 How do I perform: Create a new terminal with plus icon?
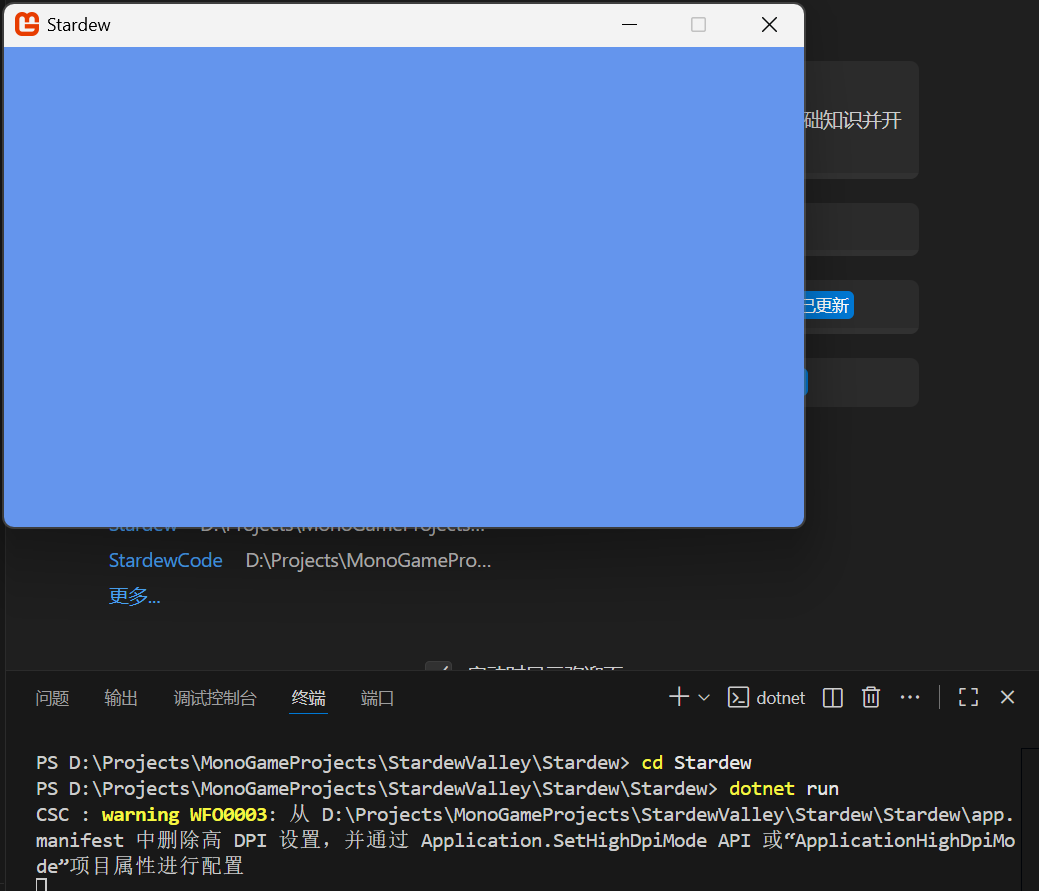[x=679, y=697]
